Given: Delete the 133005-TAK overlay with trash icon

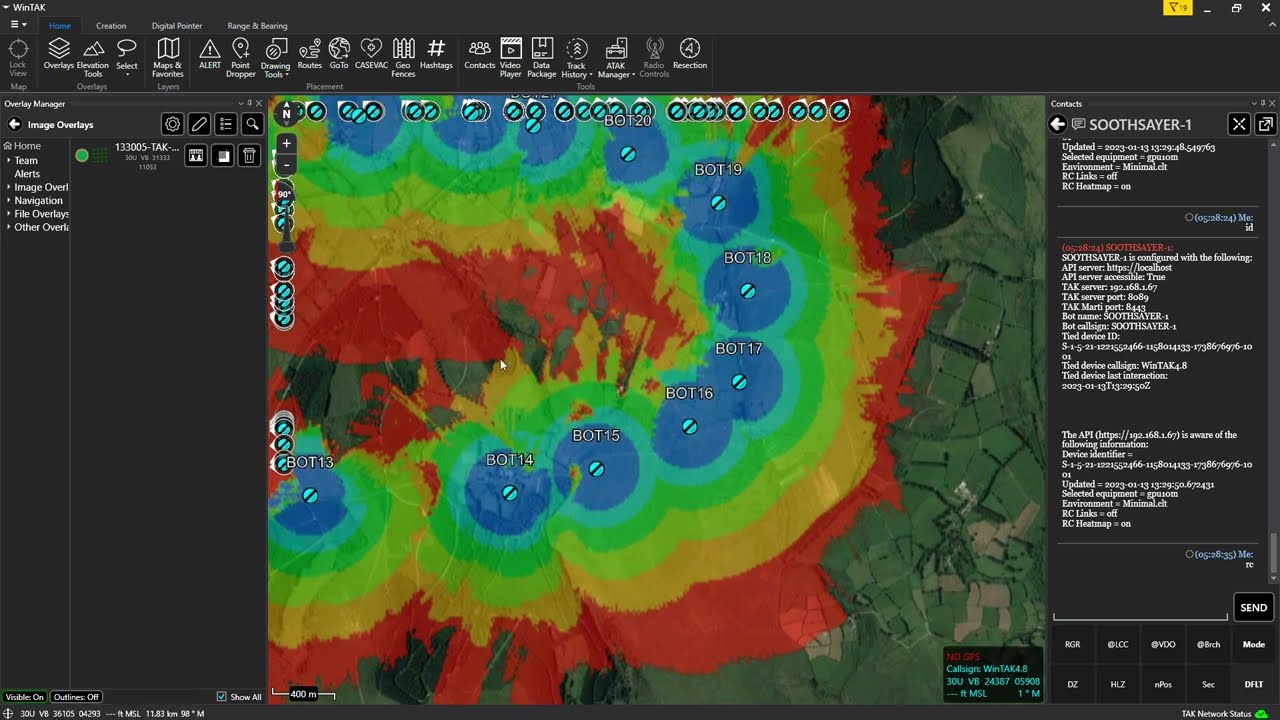Looking at the screenshot, I should (x=249, y=155).
